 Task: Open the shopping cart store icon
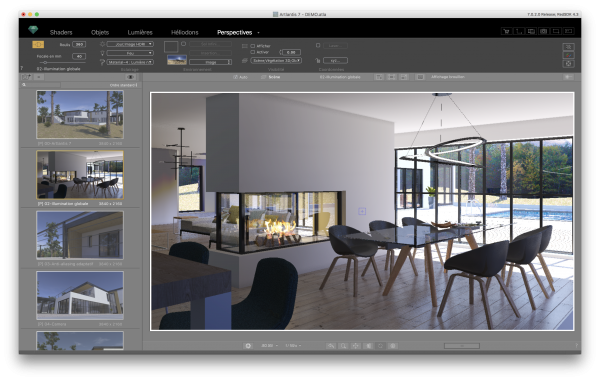pos(507,31)
